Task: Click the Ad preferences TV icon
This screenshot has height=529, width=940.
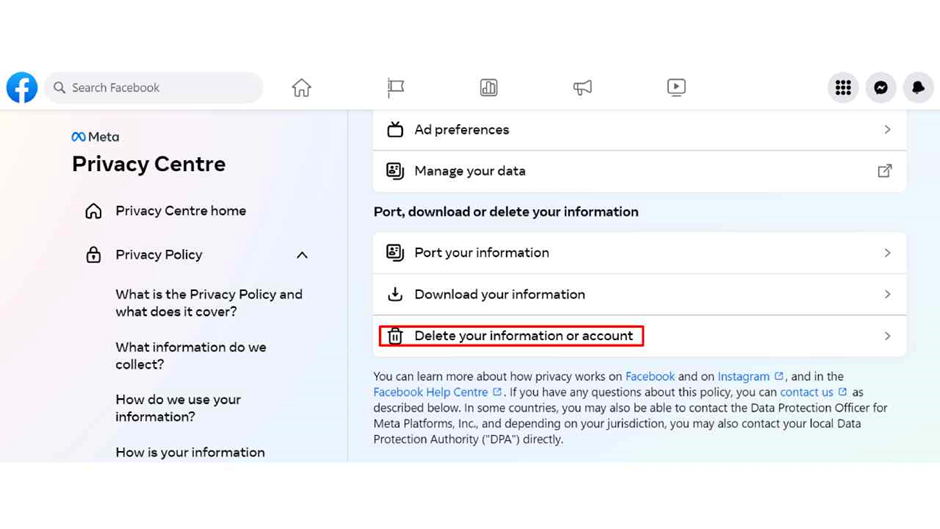Action: (395, 130)
